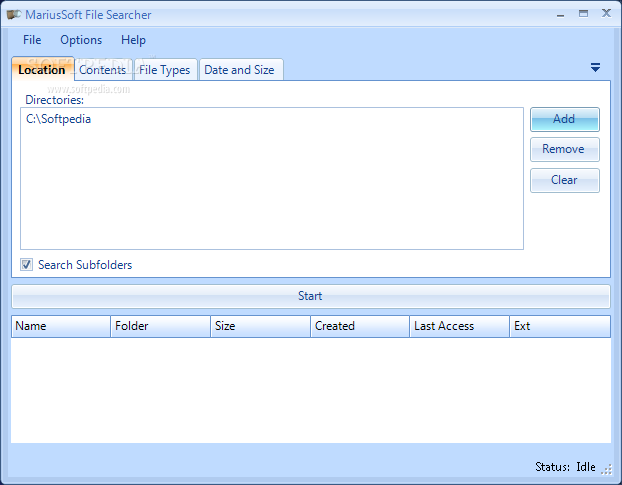Sort results by Last Access column
Screen dimensions: 622x485
459,326
